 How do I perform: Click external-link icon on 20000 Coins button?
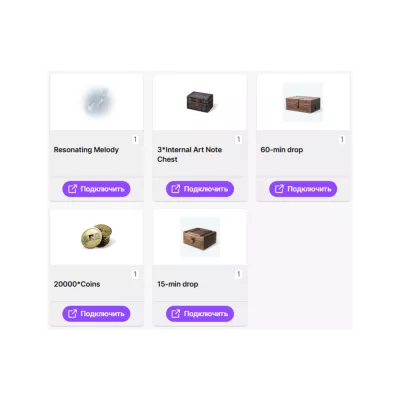tap(72, 314)
